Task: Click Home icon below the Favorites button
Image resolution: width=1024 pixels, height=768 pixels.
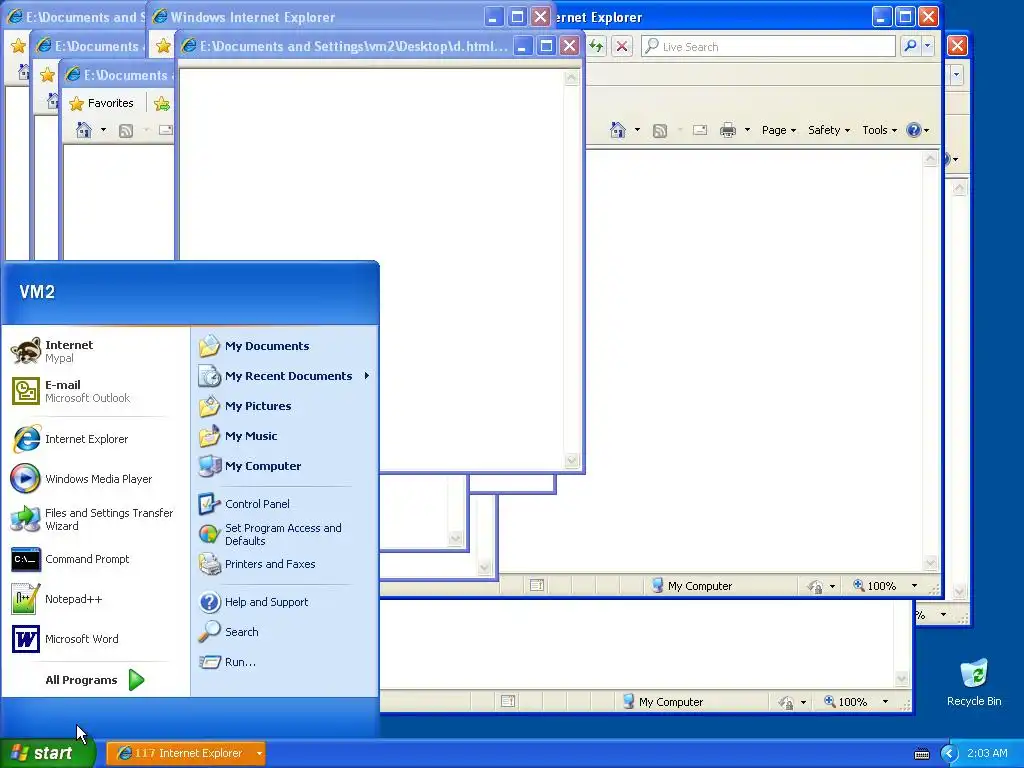Action: click(x=84, y=130)
